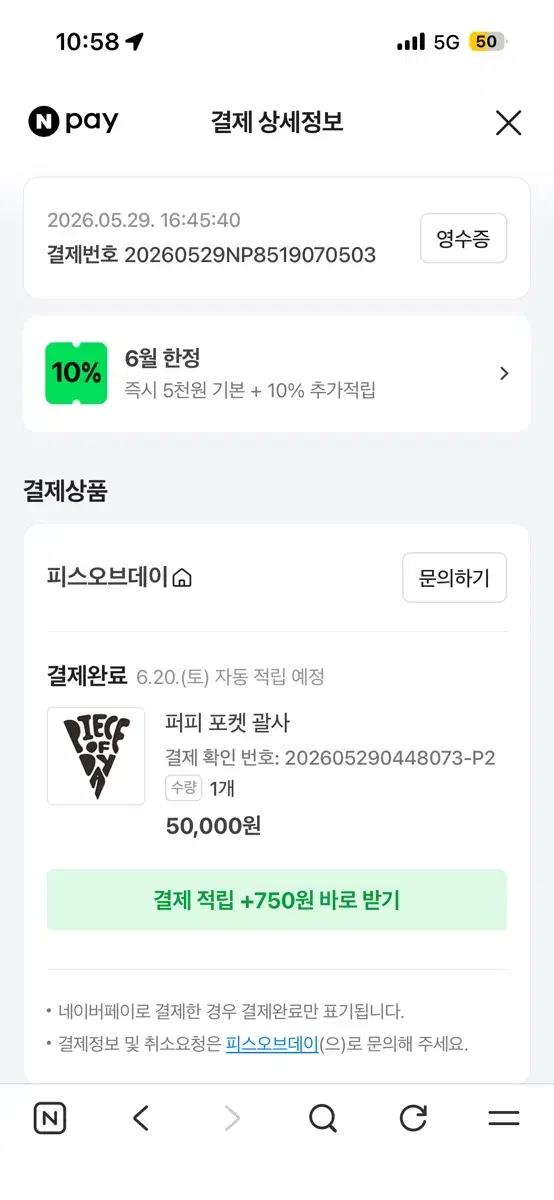Open the 6월 한정 promotion banner text
This screenshot has height=1200, width=554.
pyautogui.click(x=250, y=374)
